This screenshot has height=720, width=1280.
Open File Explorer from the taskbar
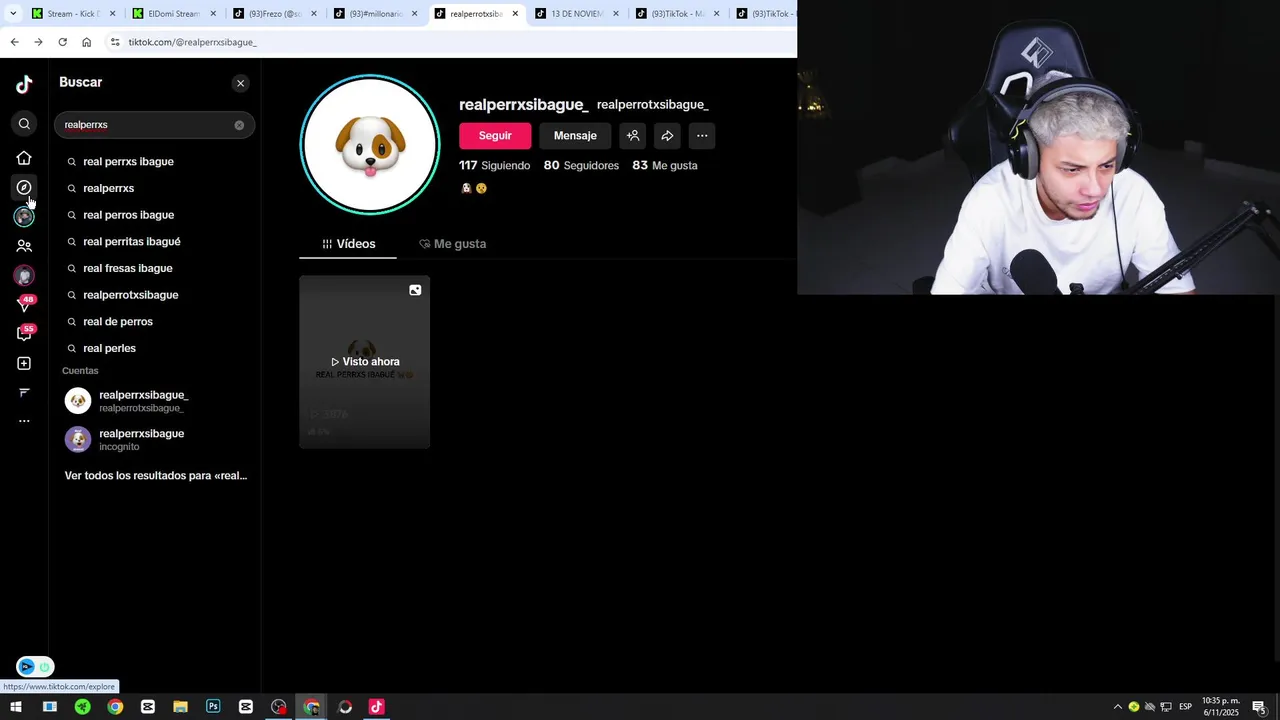(180, 707)
